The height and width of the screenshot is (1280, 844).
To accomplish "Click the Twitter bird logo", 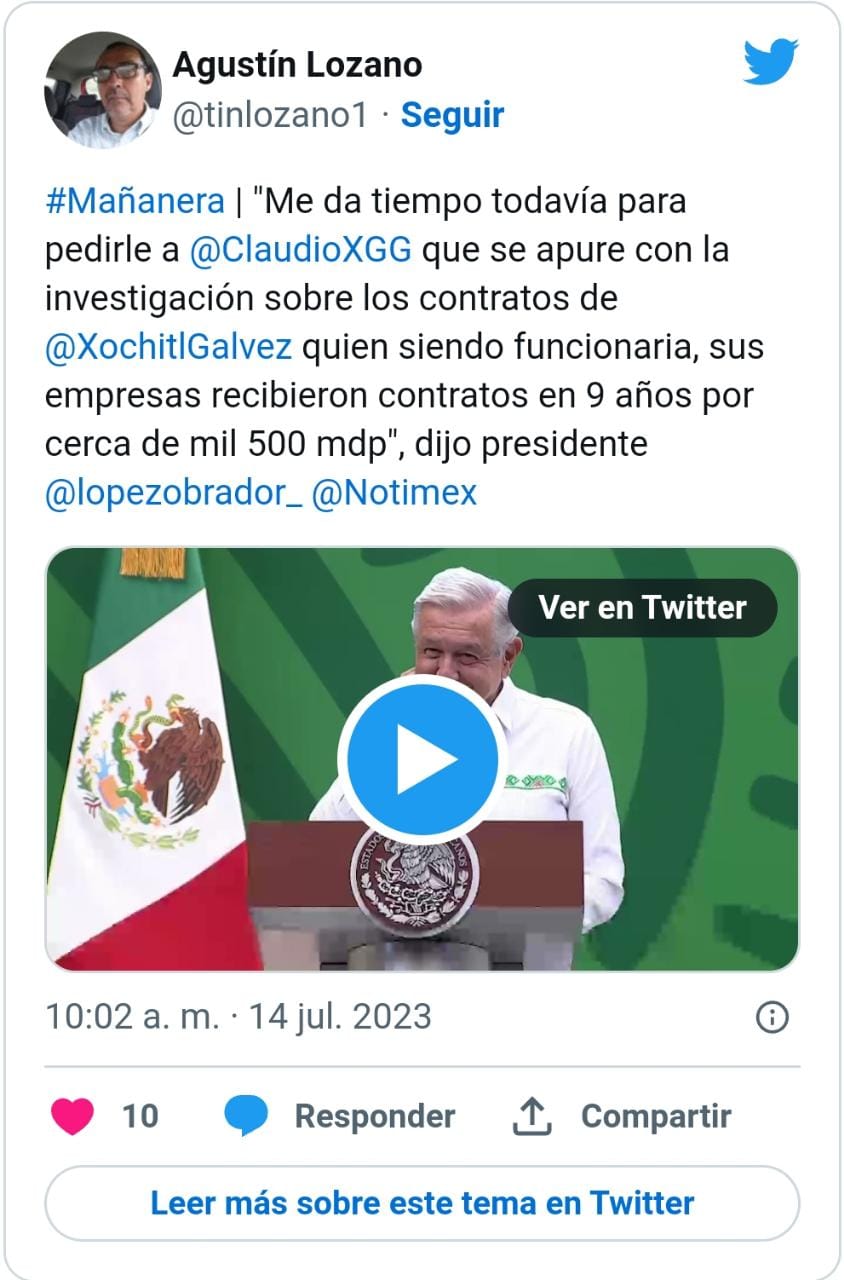I will (x=770, y=61).
